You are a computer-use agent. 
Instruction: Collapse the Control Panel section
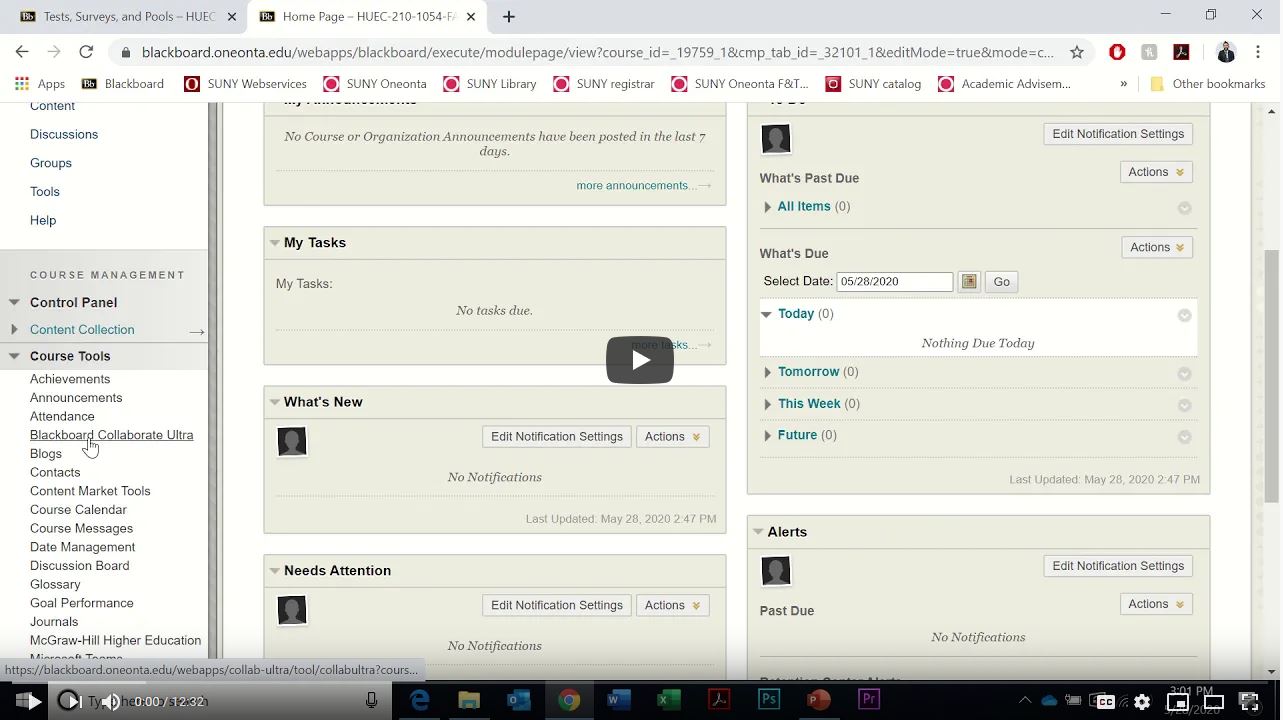point(14,302)
